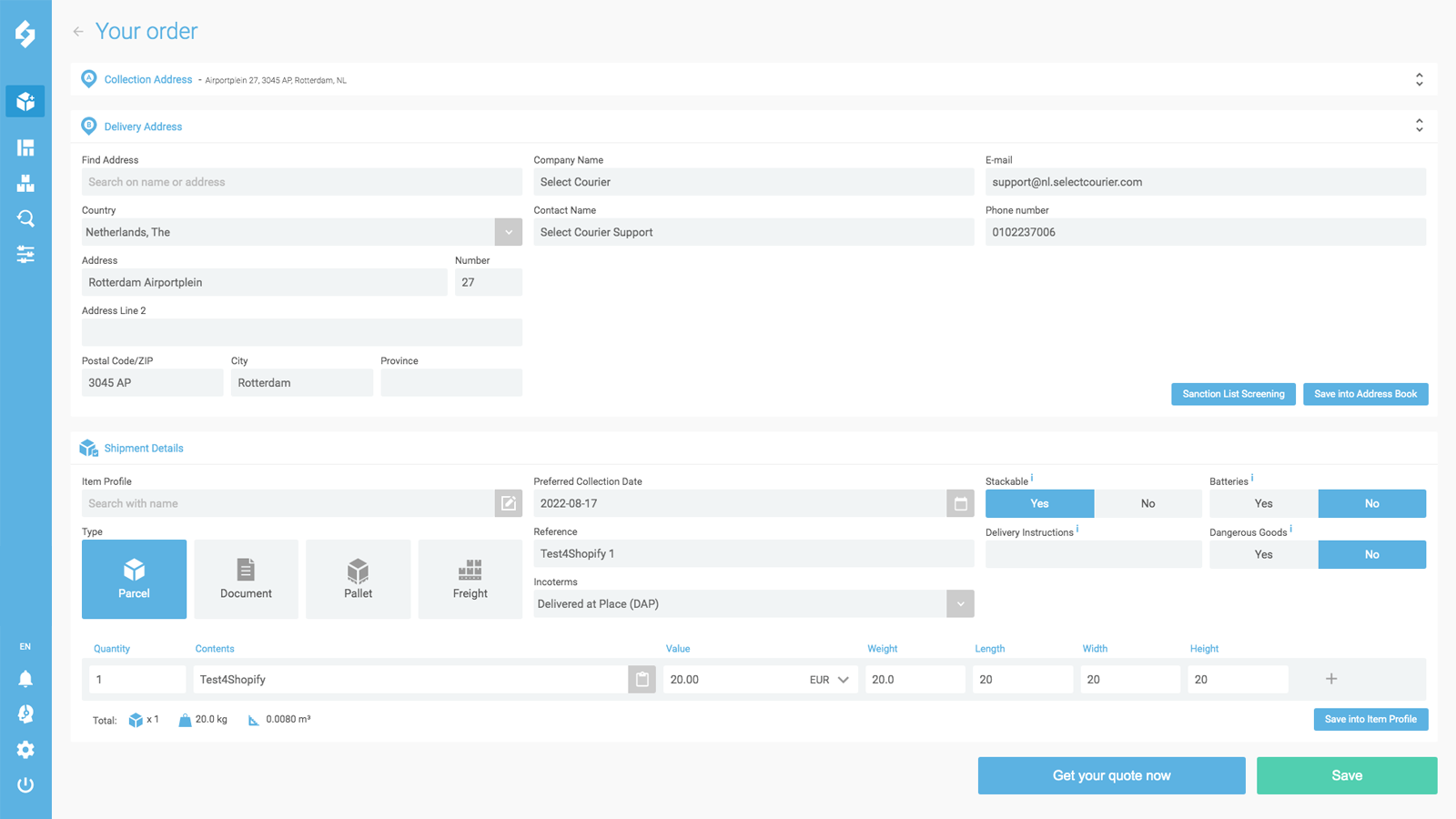The height and width of the screenshot is (819, 1456).
Task: Select the Pallet shipment type
Action: [358, 580]
